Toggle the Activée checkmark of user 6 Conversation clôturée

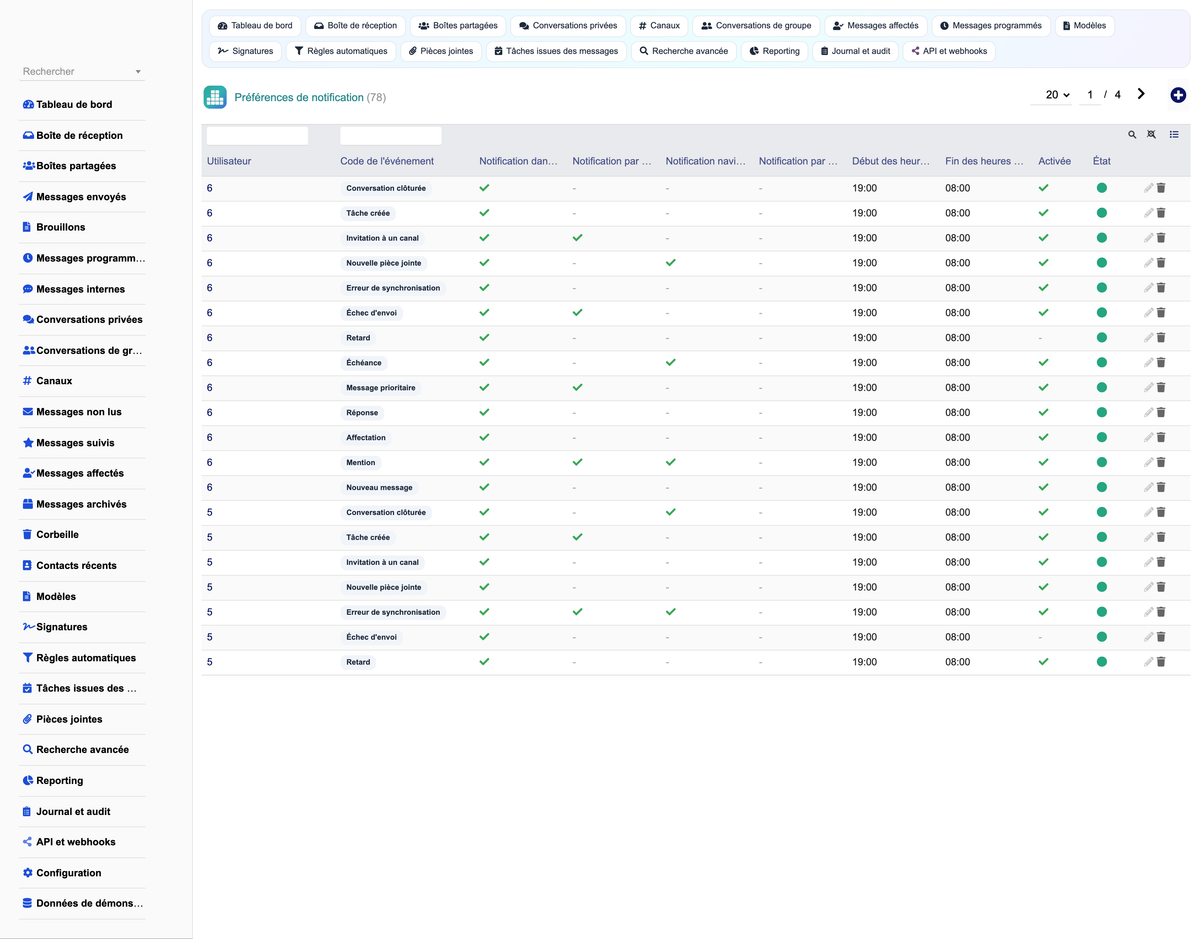(x=1043, y=188)
